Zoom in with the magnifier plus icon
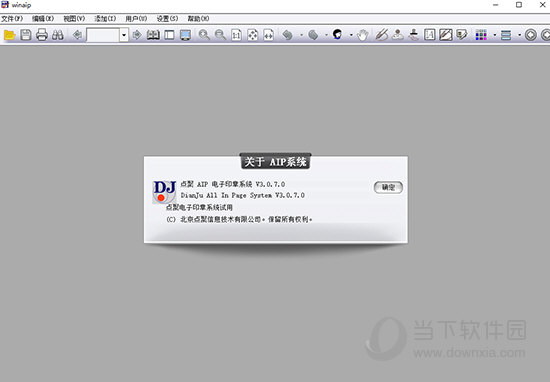This screenshot has height=382, width=550. (x=204, y=35)
